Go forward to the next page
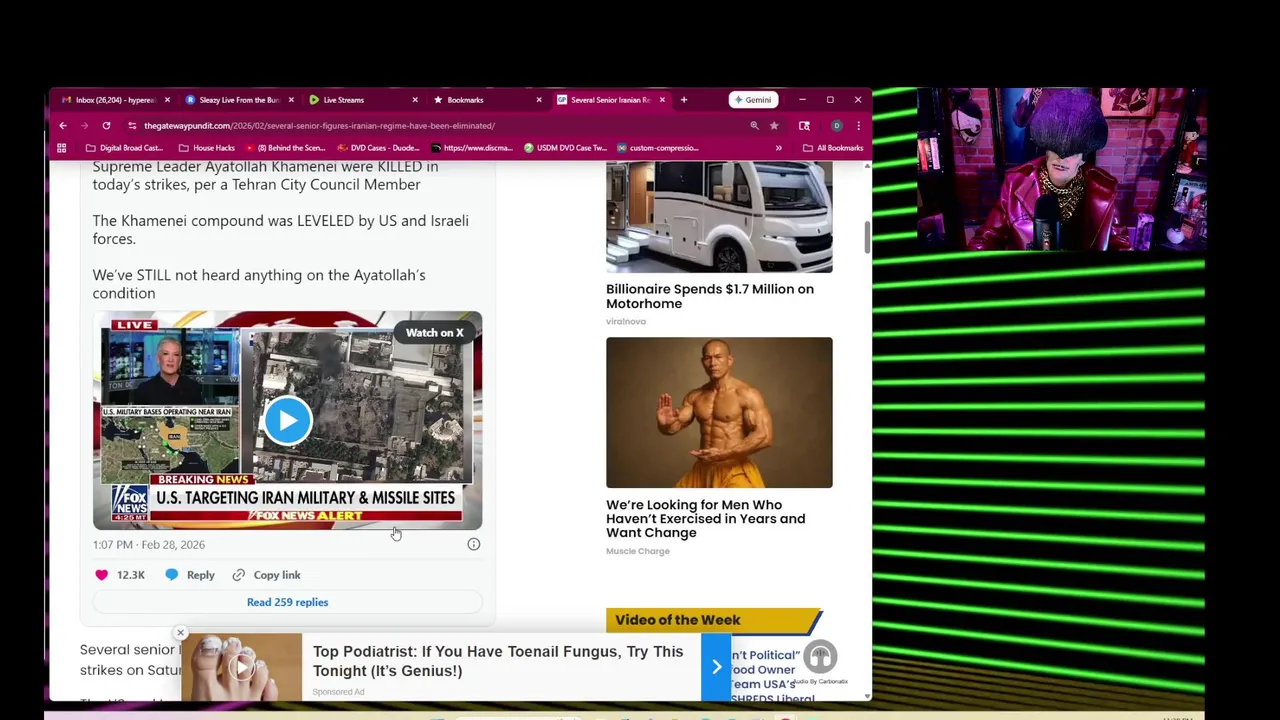 click(x=85, y=126)
